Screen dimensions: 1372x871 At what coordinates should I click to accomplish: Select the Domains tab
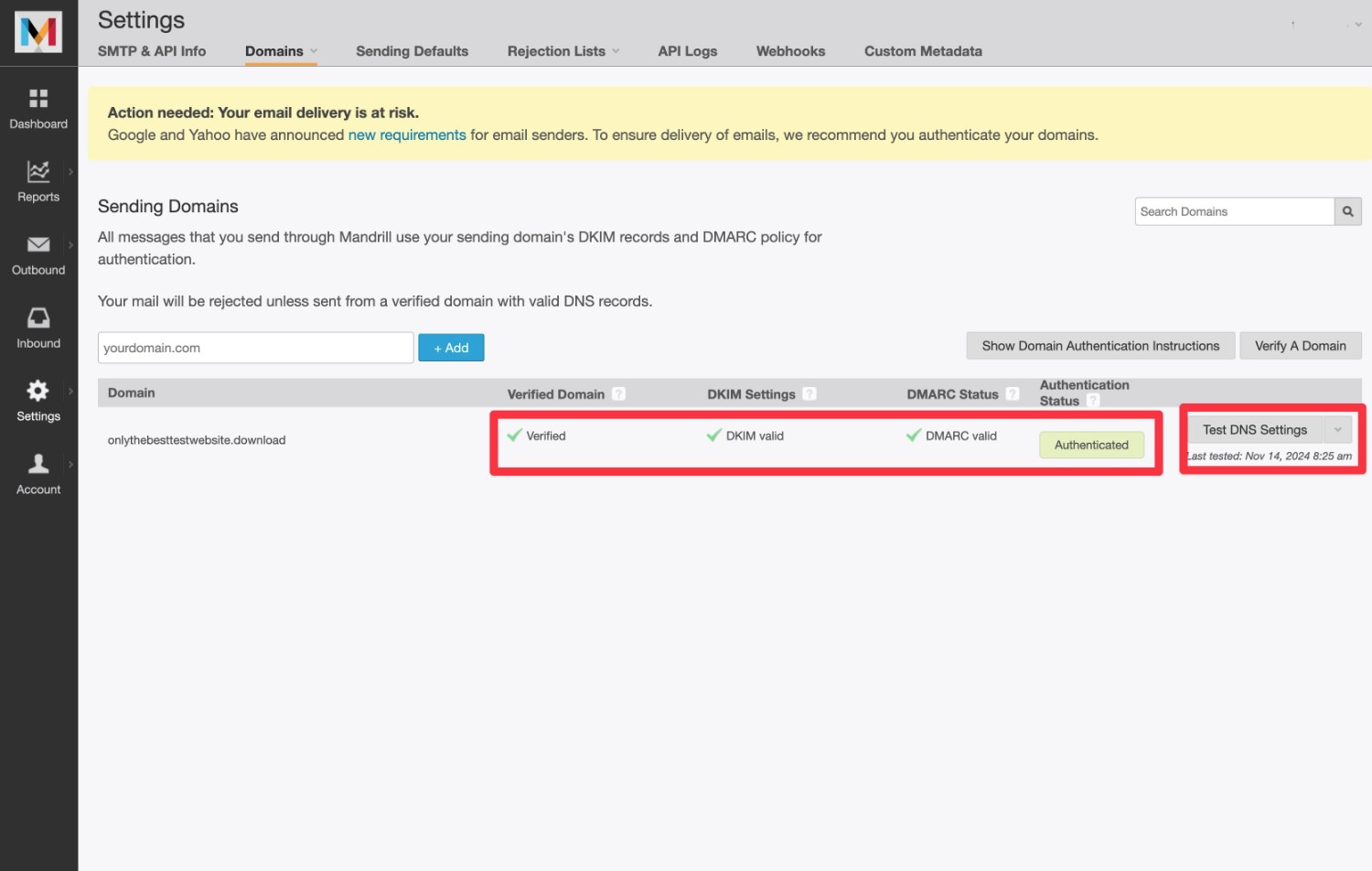274,51
